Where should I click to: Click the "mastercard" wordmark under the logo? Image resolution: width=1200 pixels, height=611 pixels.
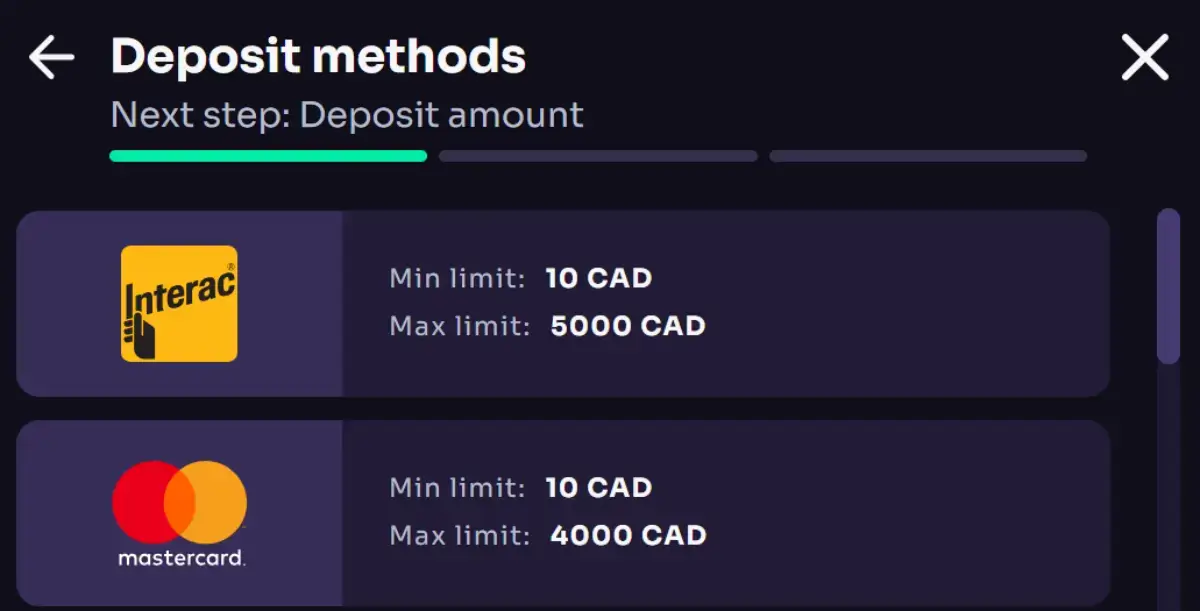pos(181,558)
